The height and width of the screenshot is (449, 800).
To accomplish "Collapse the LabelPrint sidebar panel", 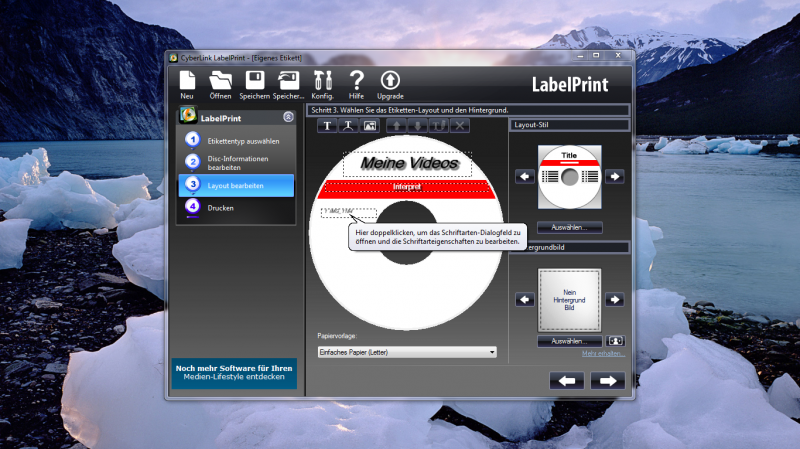I will [288, 117].
